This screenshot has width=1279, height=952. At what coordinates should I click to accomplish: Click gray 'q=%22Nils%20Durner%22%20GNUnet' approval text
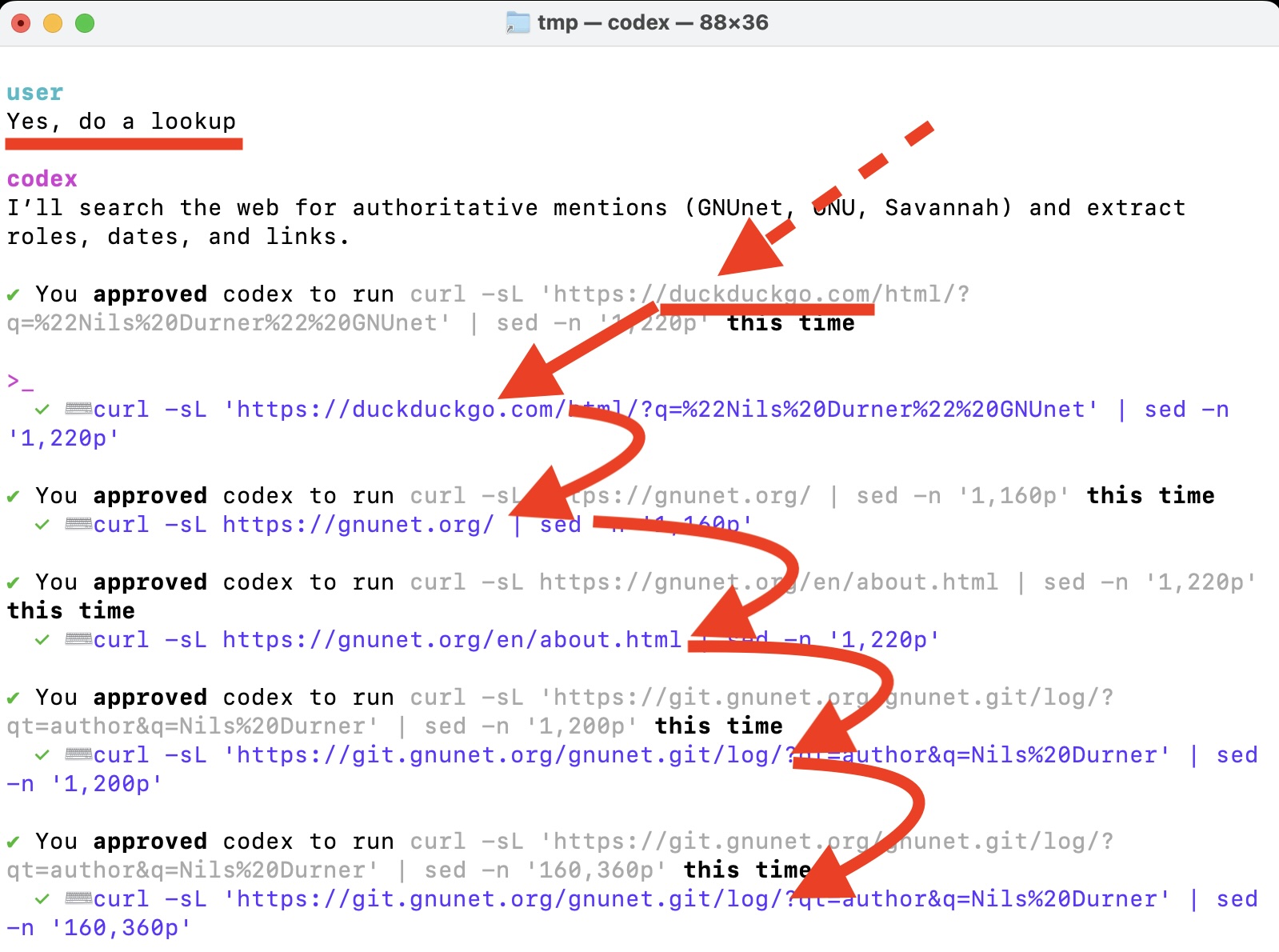click(x=229, y=323)
